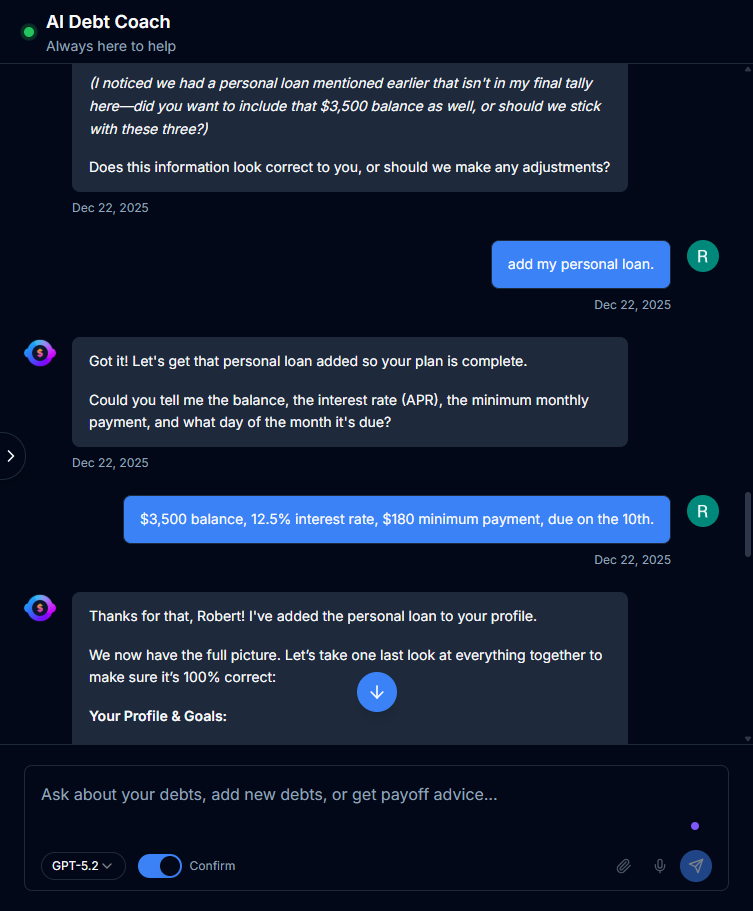Click the "AI Debt Coach" header title
Screen dimensions: 753x911
(x=107, y=21)
